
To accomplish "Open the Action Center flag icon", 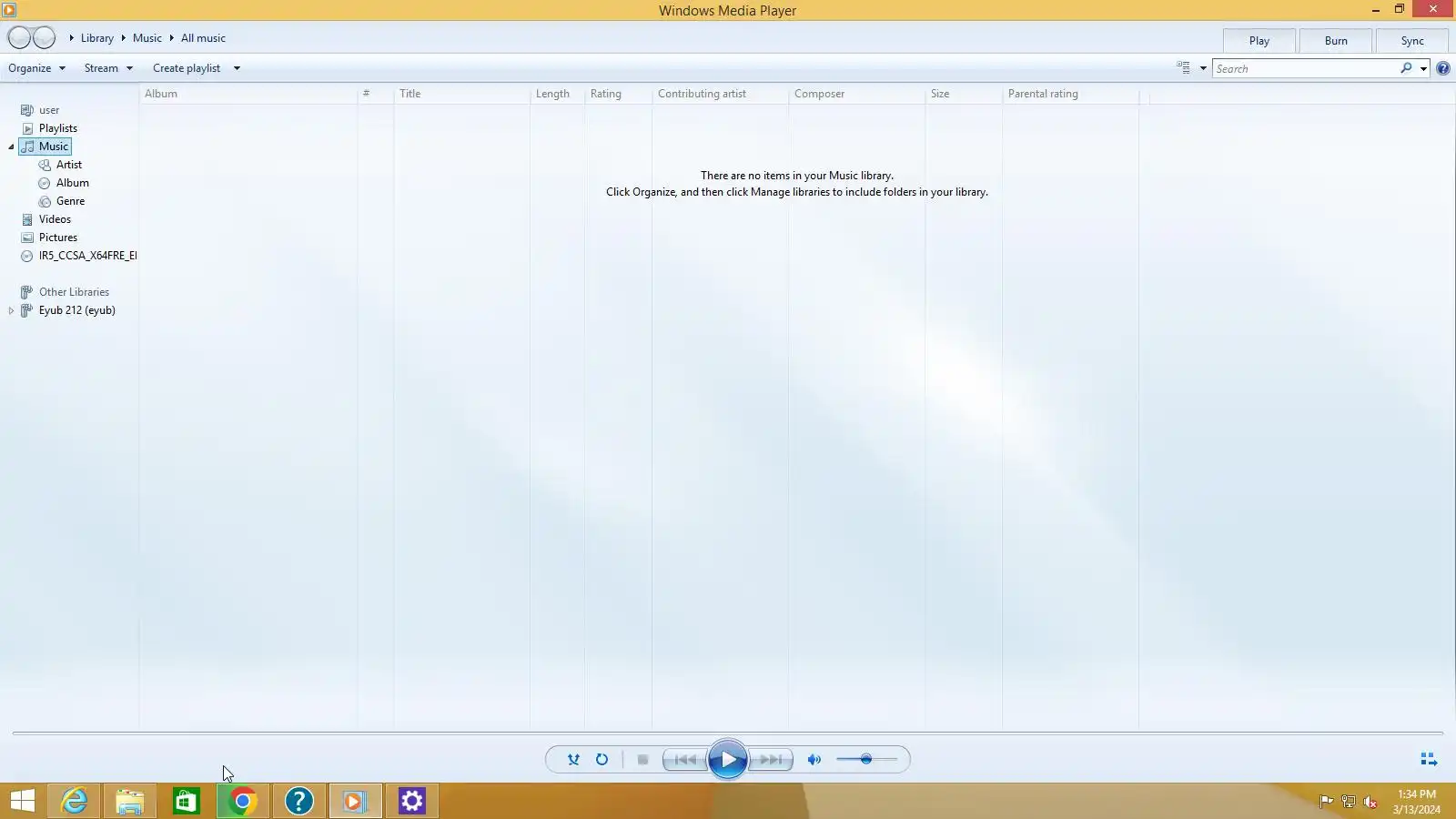I will tap(1326, 802).
